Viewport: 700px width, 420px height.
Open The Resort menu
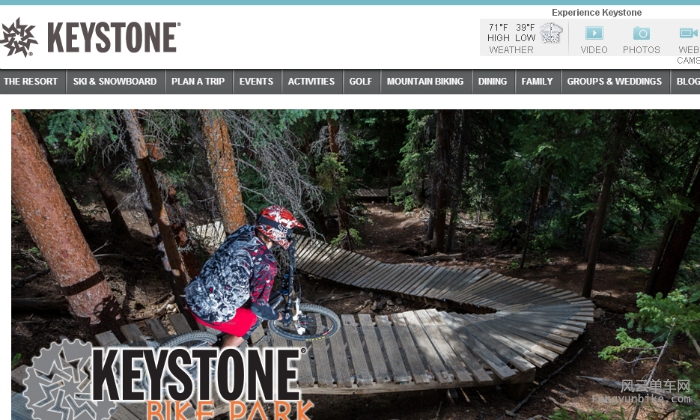(x=31, y=82)
